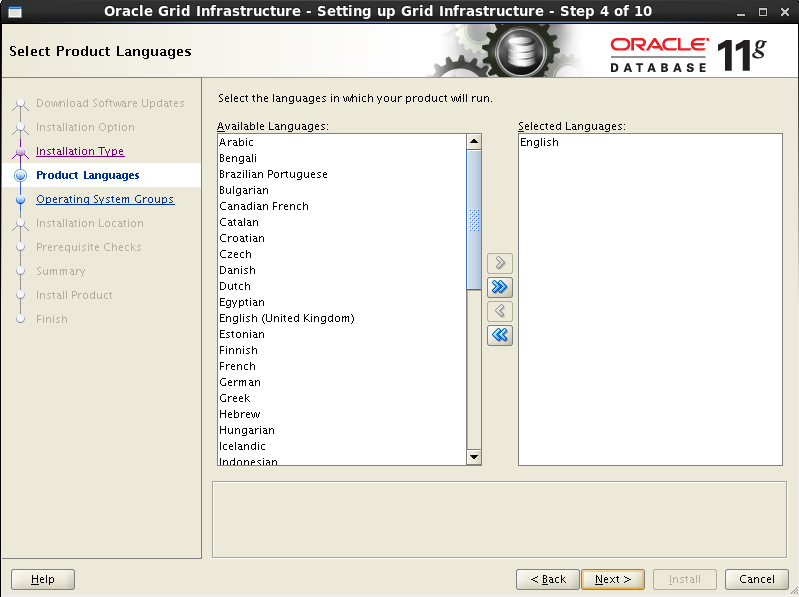Cancel the Grid Infrastructure installation
This screenshot has width=799, height=597.
pyautogui.click(x=757, y=579)
